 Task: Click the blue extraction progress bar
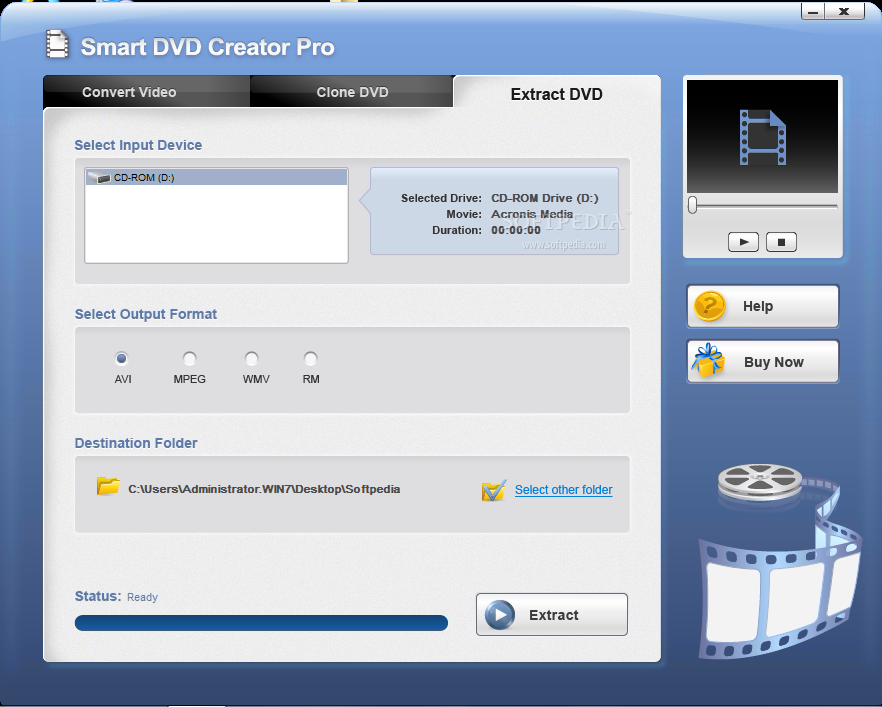261,623
